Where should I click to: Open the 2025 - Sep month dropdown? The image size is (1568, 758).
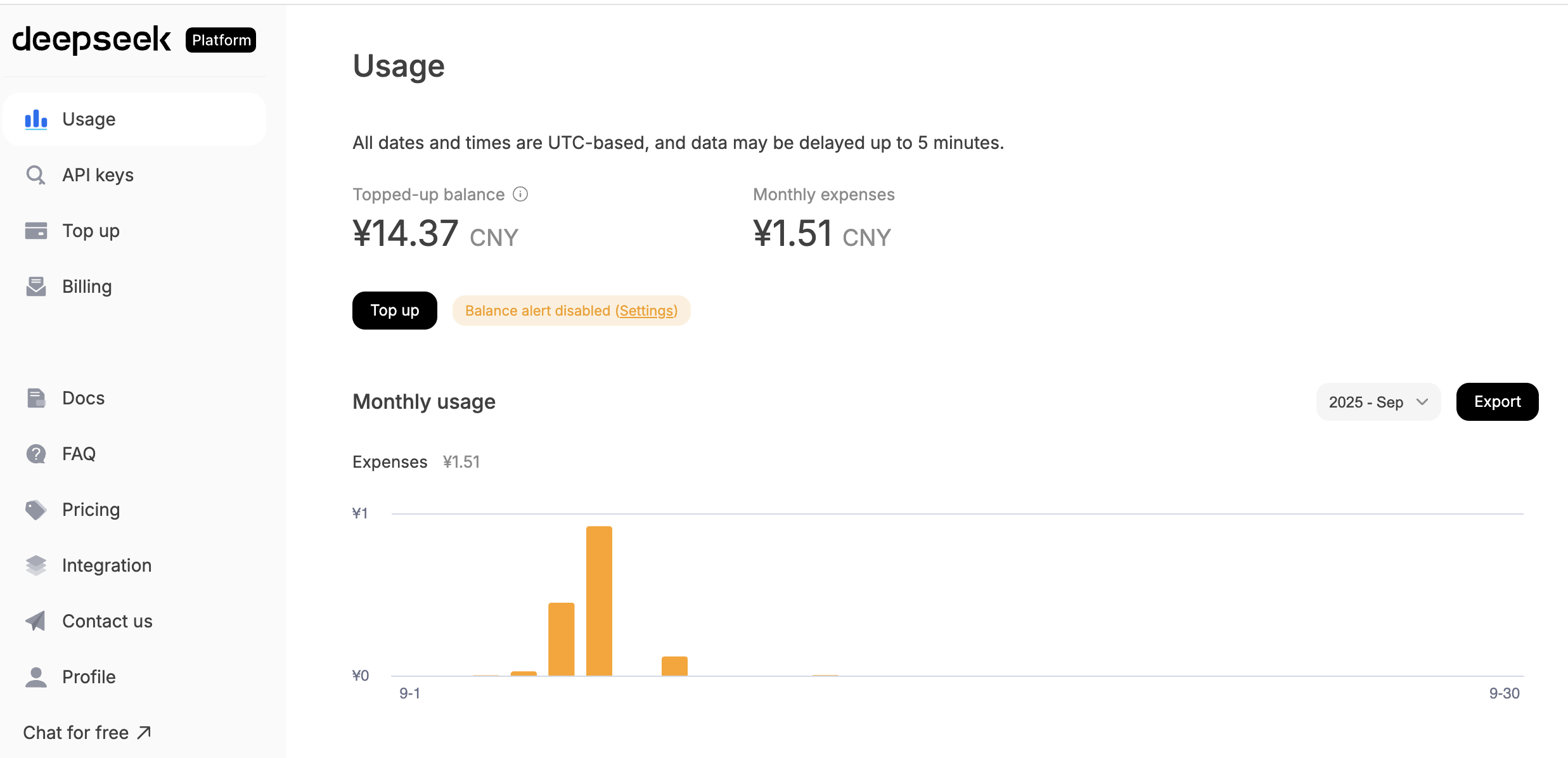pos(1378,402)
